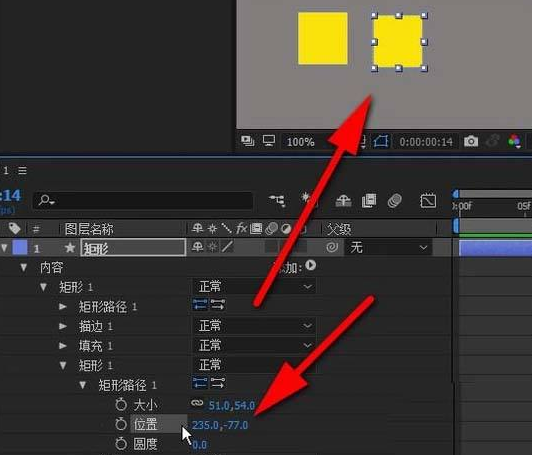
Task: Expand the 描边 1 stroke properties
Action: pyautogui.click(x=63, y=326)
